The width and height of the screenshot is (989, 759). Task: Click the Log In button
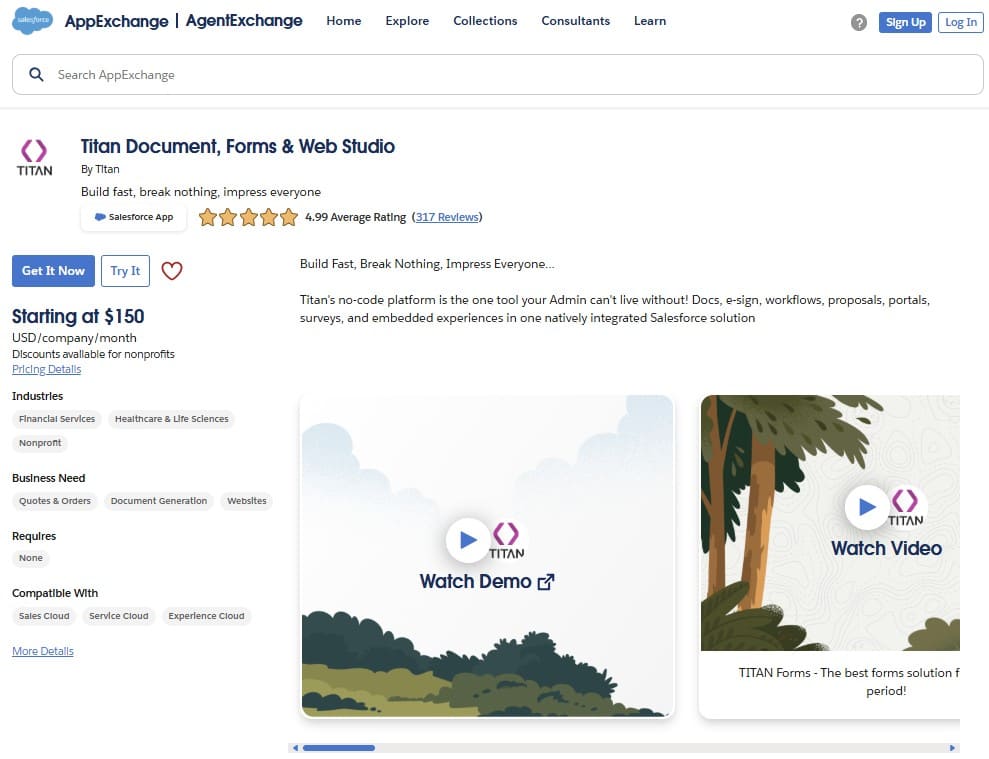pos(961,22)
